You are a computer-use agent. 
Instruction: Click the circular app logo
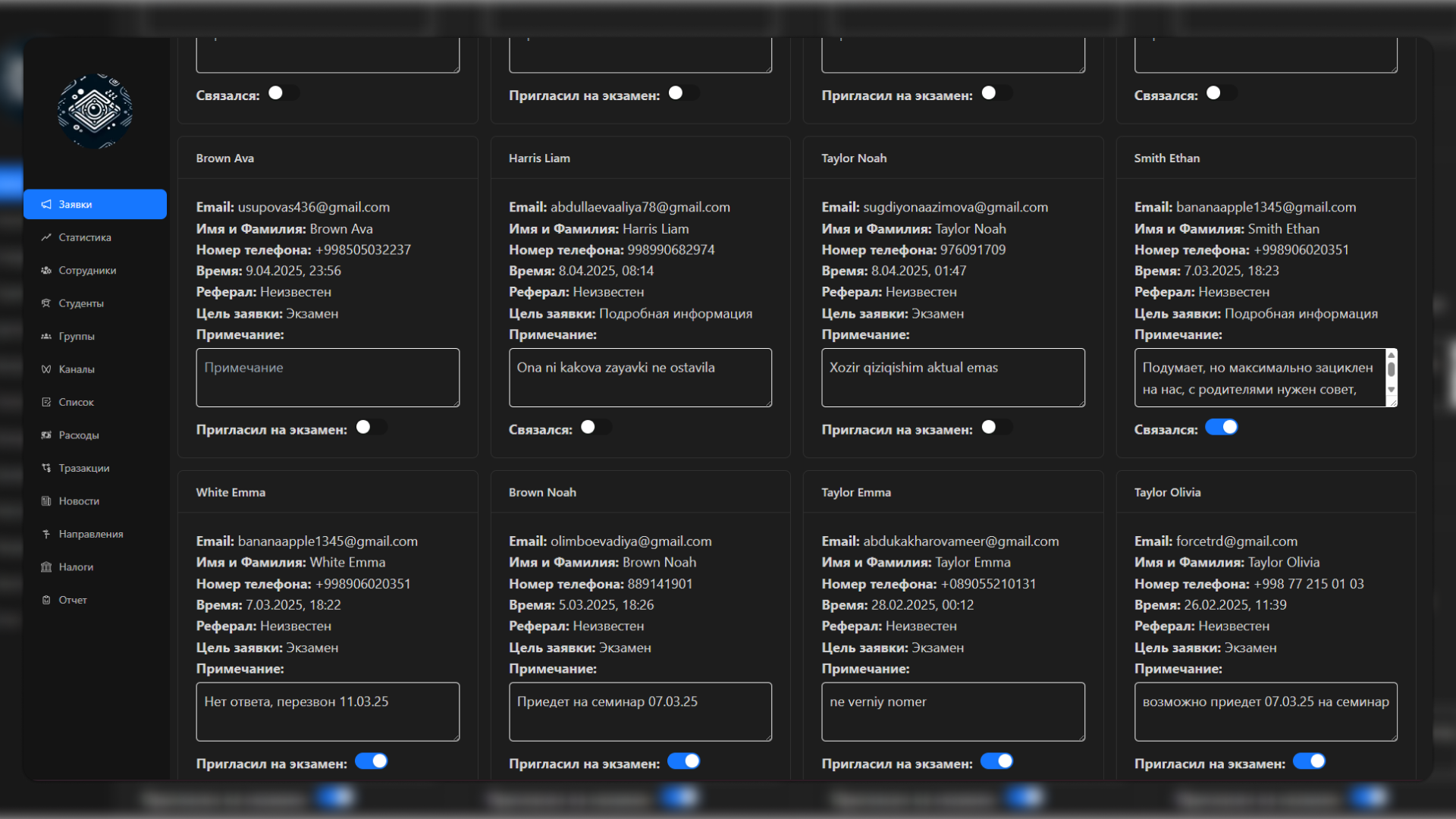pos(95,111)
